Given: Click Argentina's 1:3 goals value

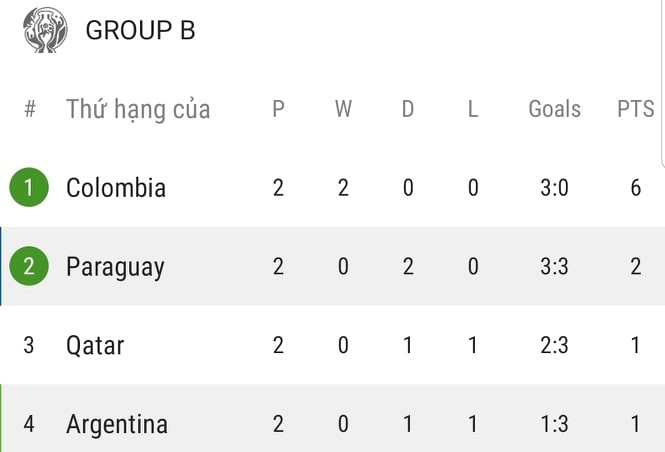Looking at the screenshot, I should coord(554,424).
